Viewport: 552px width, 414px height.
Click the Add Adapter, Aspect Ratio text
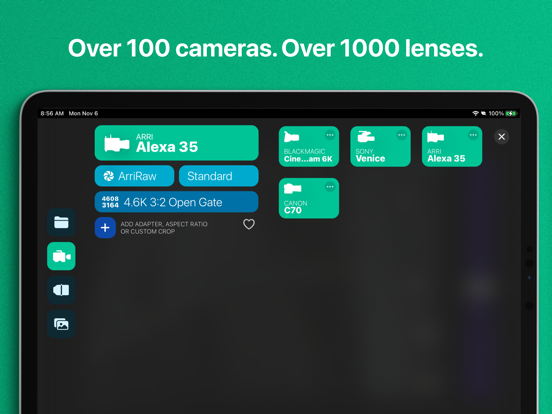coord(164,228)
